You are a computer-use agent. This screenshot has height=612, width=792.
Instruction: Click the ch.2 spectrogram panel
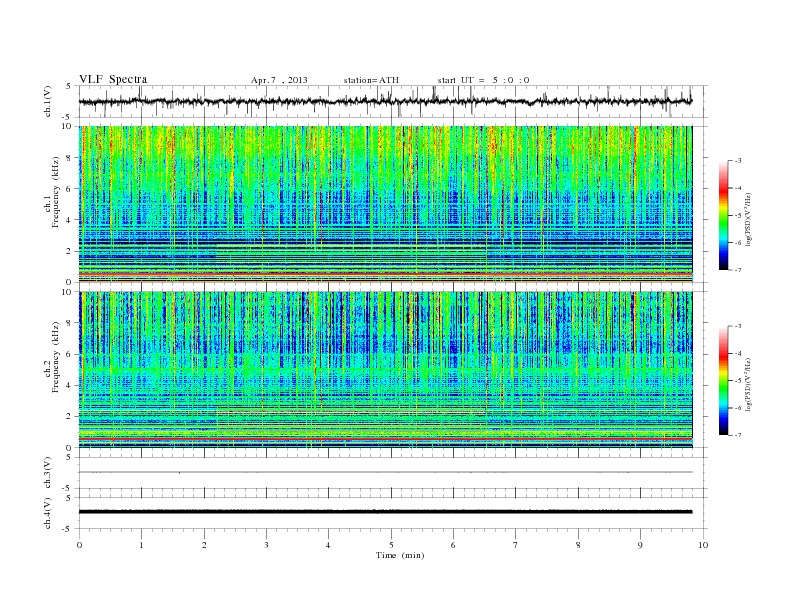coord(386,370)
